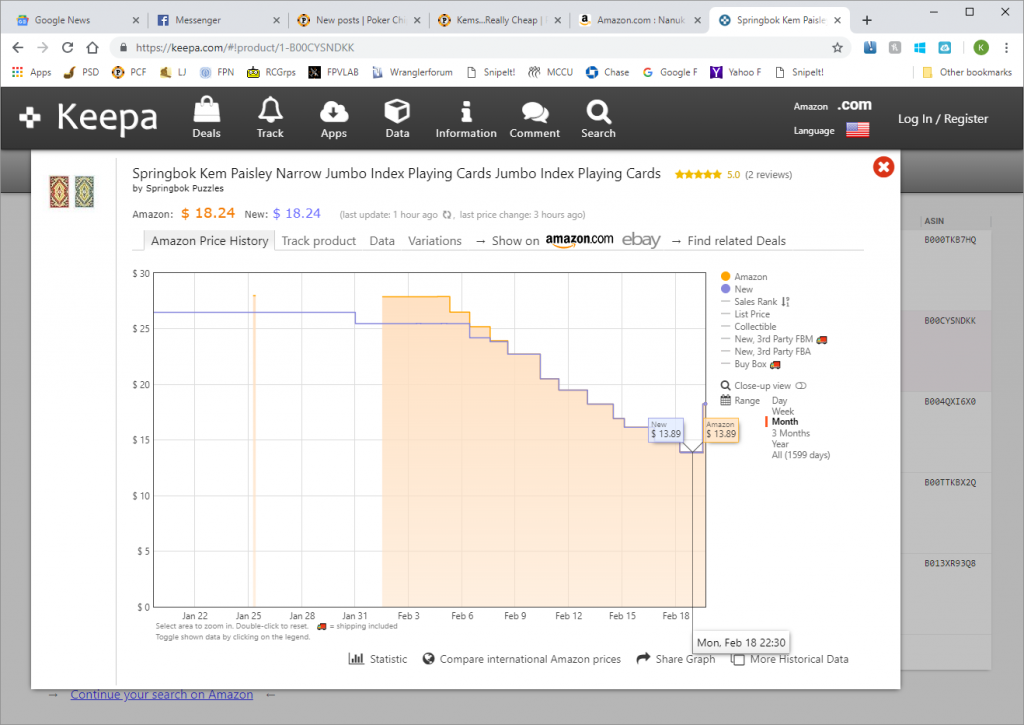Toggle Collectible in the legend
This screenshot has height=725, width=1024.
pos(748,327)
